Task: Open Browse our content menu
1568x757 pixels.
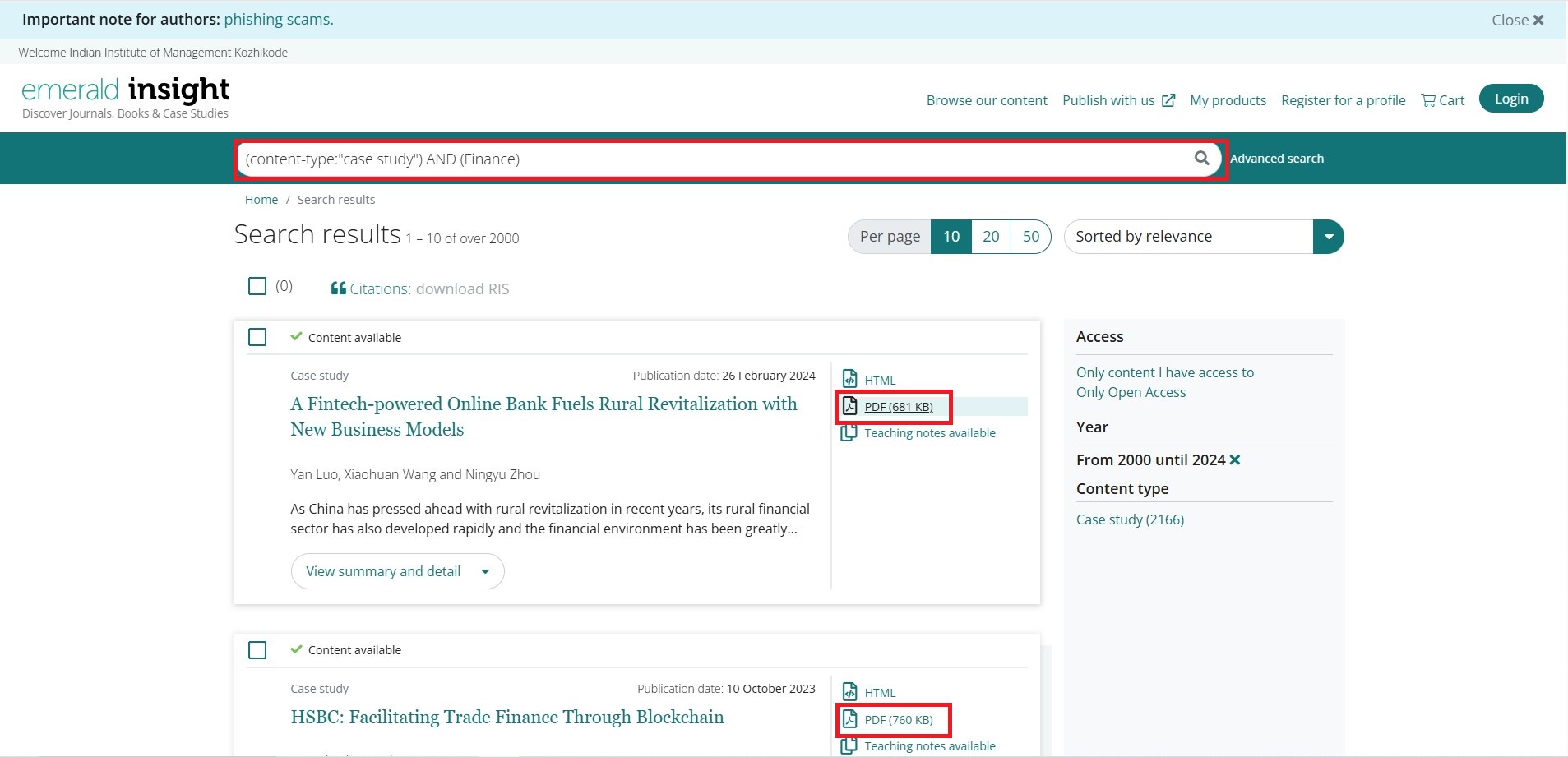Action: tap(987, 100)
